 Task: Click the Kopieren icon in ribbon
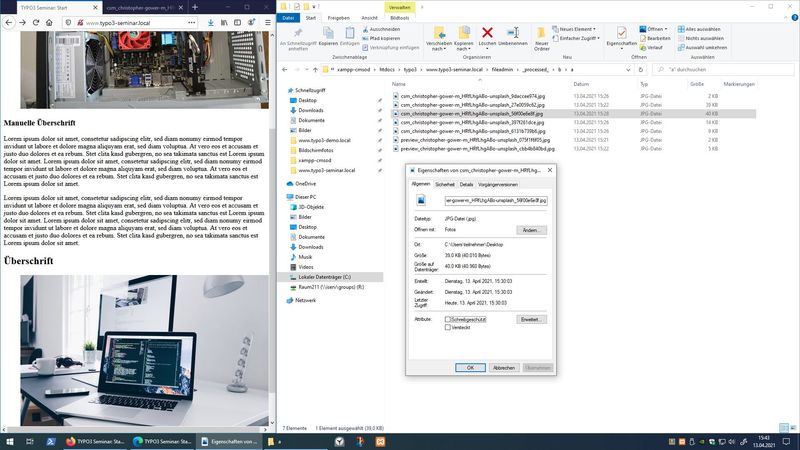(327, 34)
